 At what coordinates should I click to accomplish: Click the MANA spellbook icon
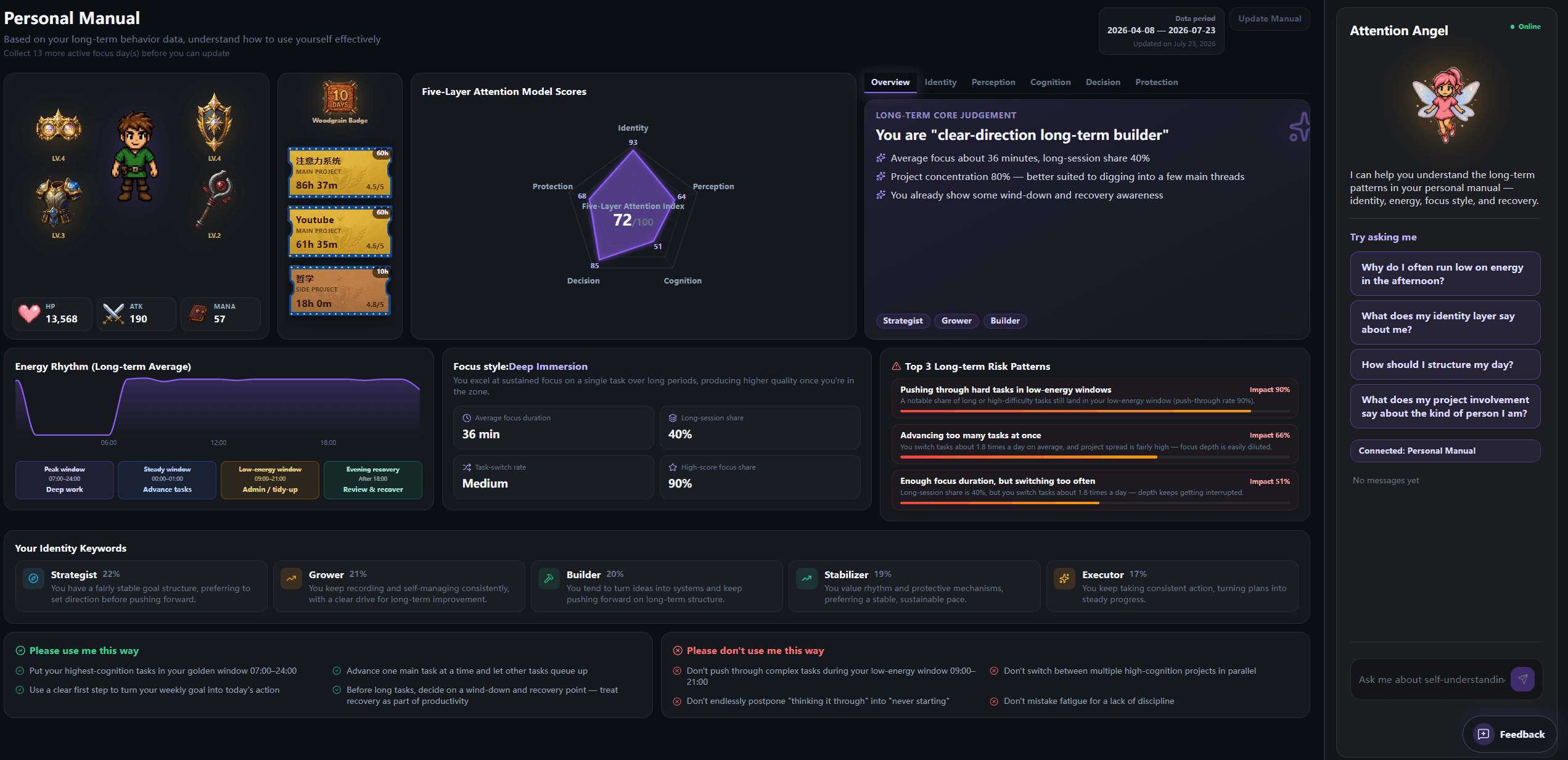(197, 314)
